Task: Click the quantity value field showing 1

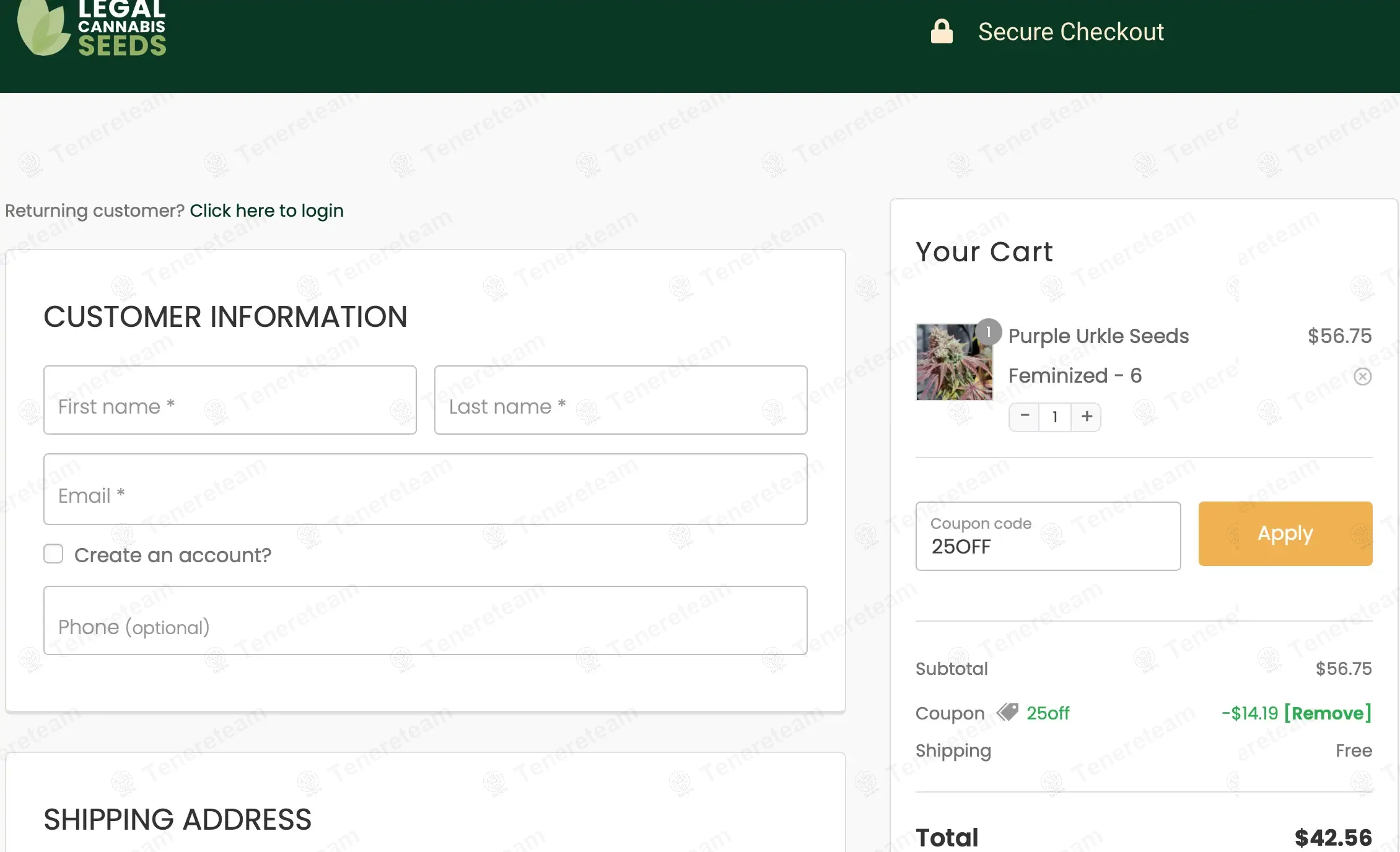Action: pyautogui.click(x=1055, y=416)
